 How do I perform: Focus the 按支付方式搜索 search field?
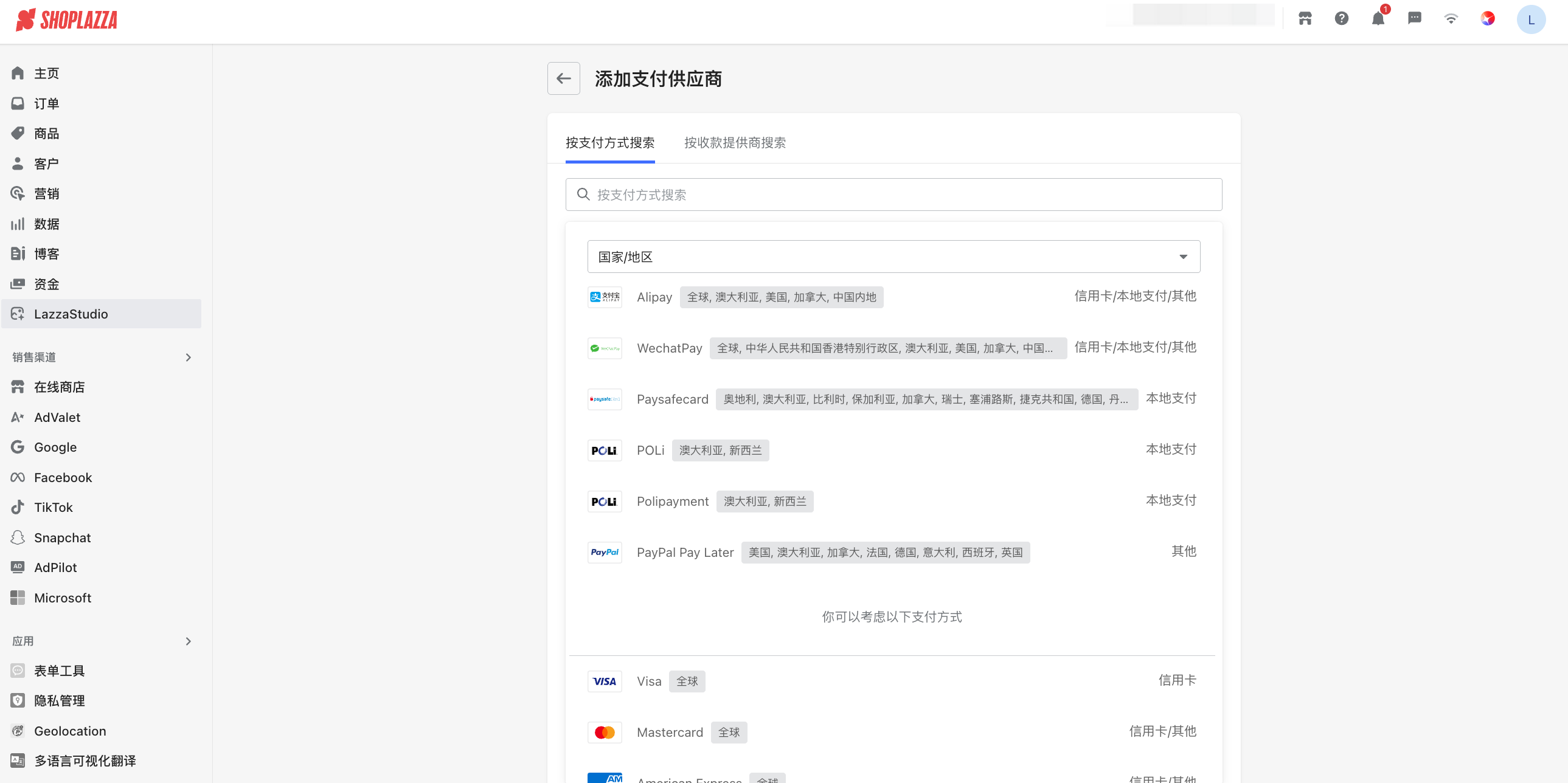pos(893,195)
